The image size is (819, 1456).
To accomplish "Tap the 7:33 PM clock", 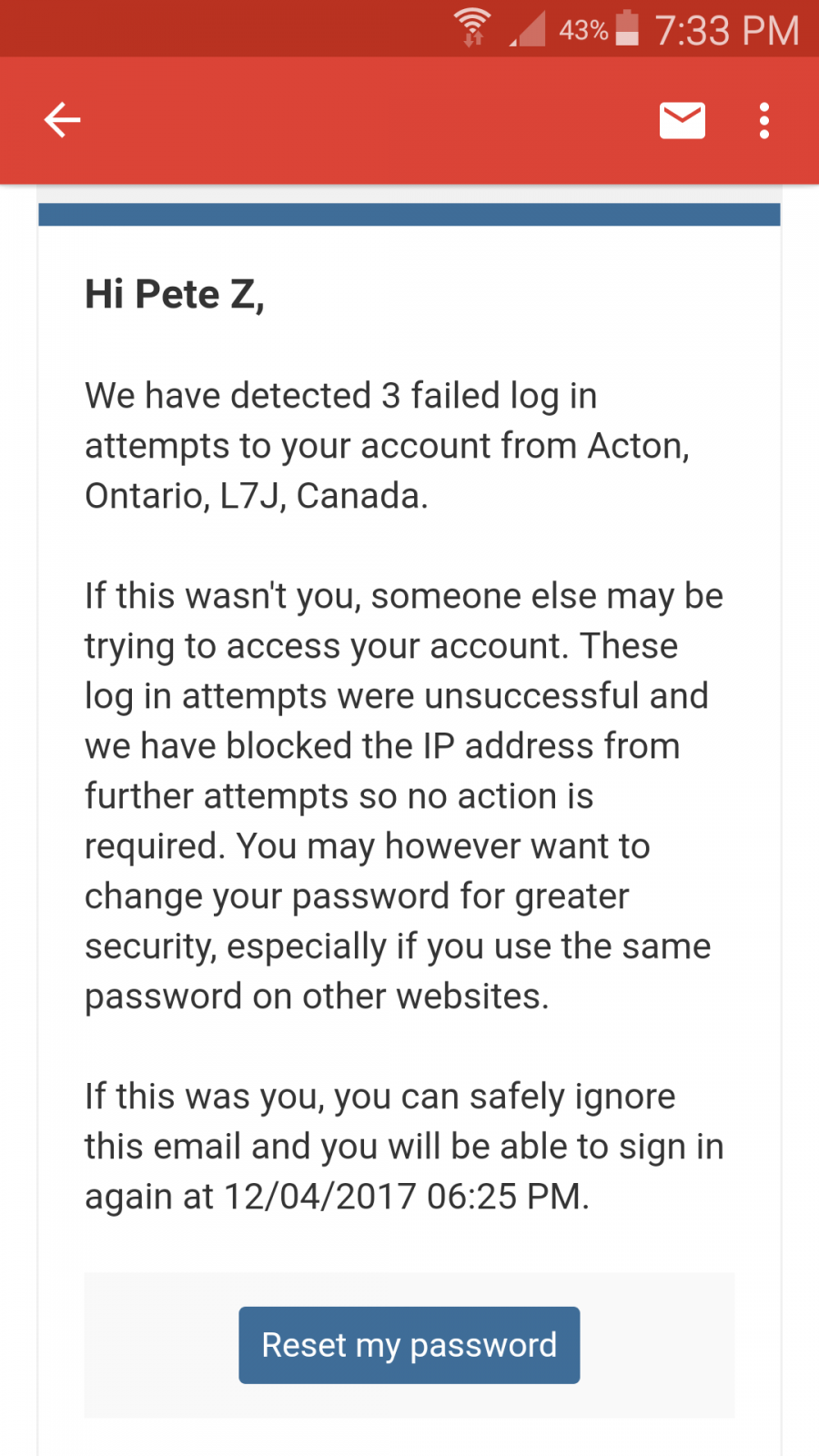I will point(727,30).
